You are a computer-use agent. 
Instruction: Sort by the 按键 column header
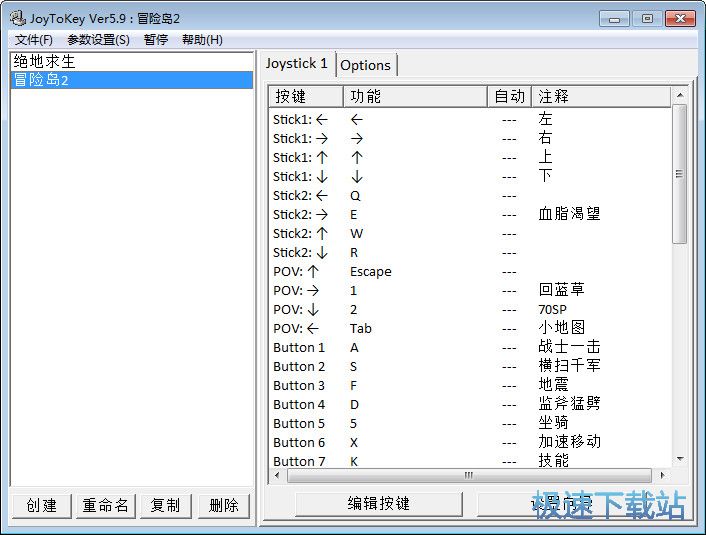(x=305, y=97)
